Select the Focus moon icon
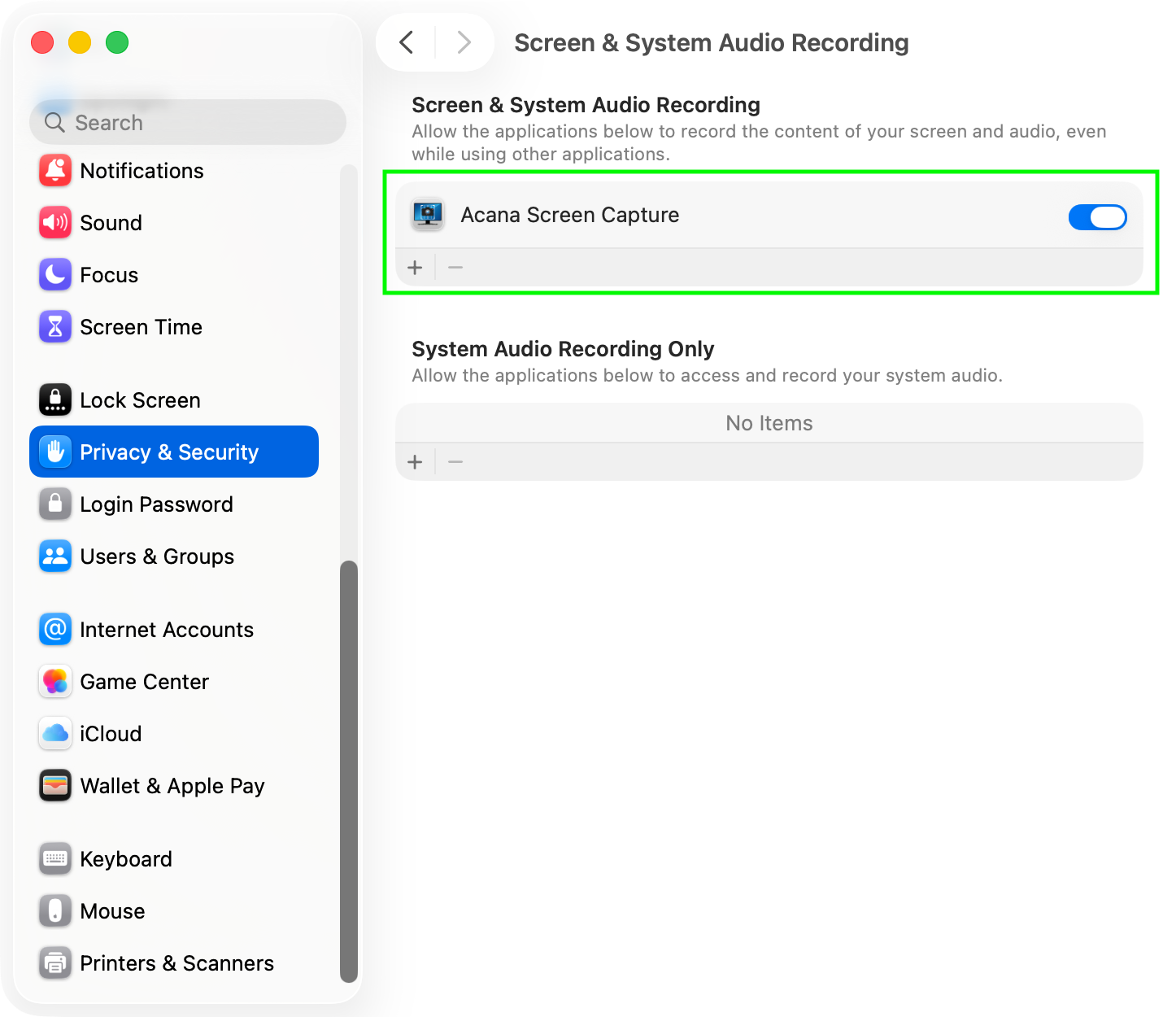Image resolution: width=1176 pixels, height=1017 pixels. point(55,275)
